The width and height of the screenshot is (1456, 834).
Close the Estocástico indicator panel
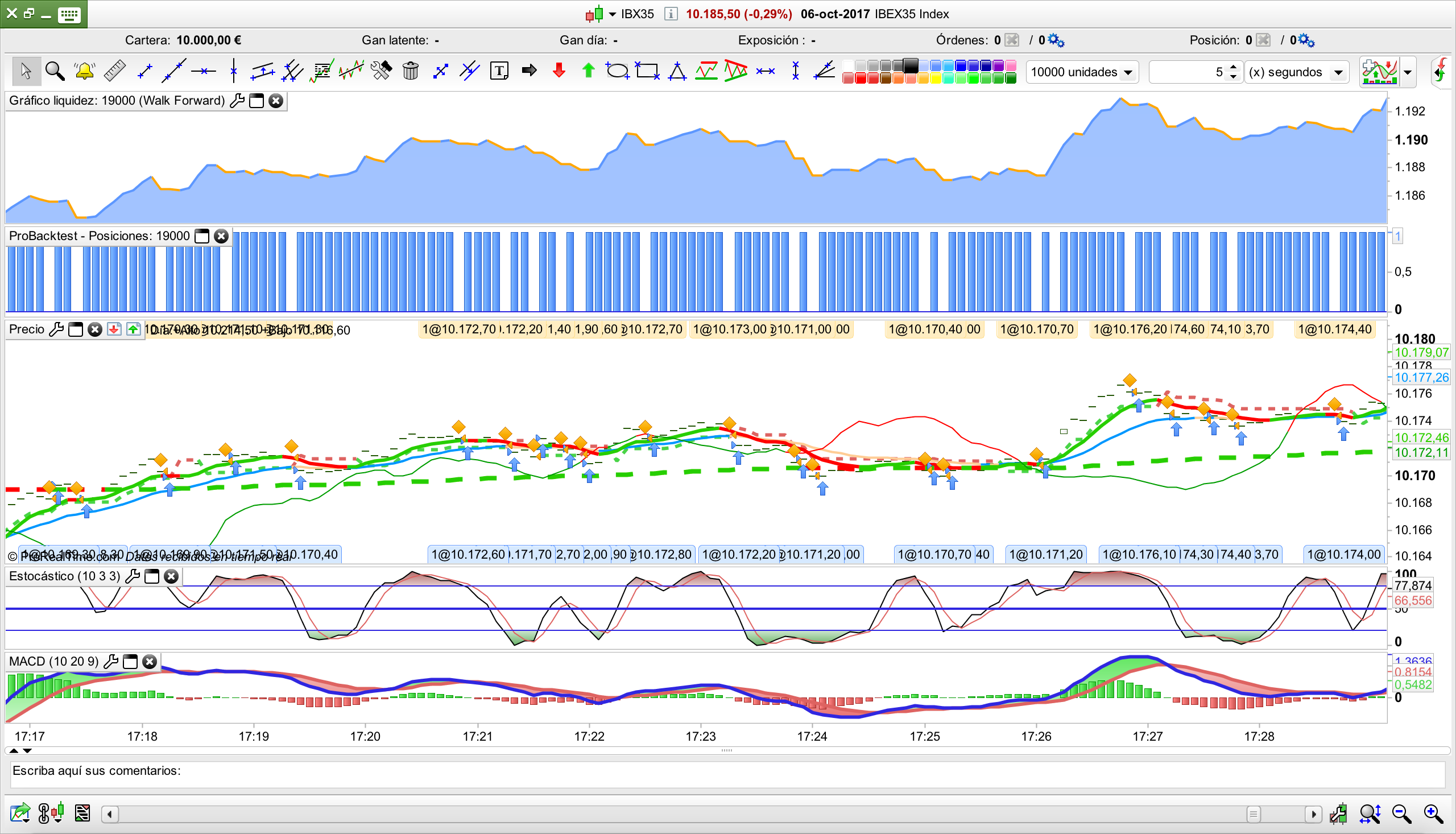171,576
